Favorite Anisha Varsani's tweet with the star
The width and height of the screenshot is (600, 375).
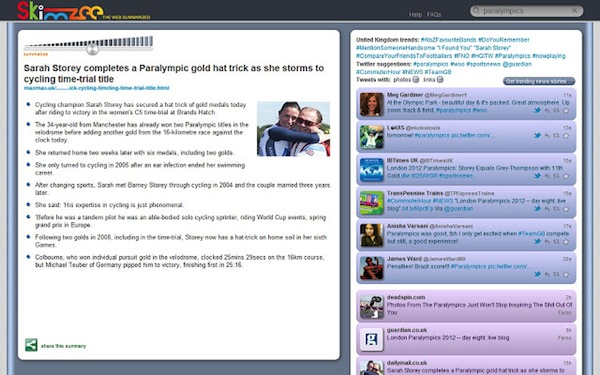[x=566, y=242]
